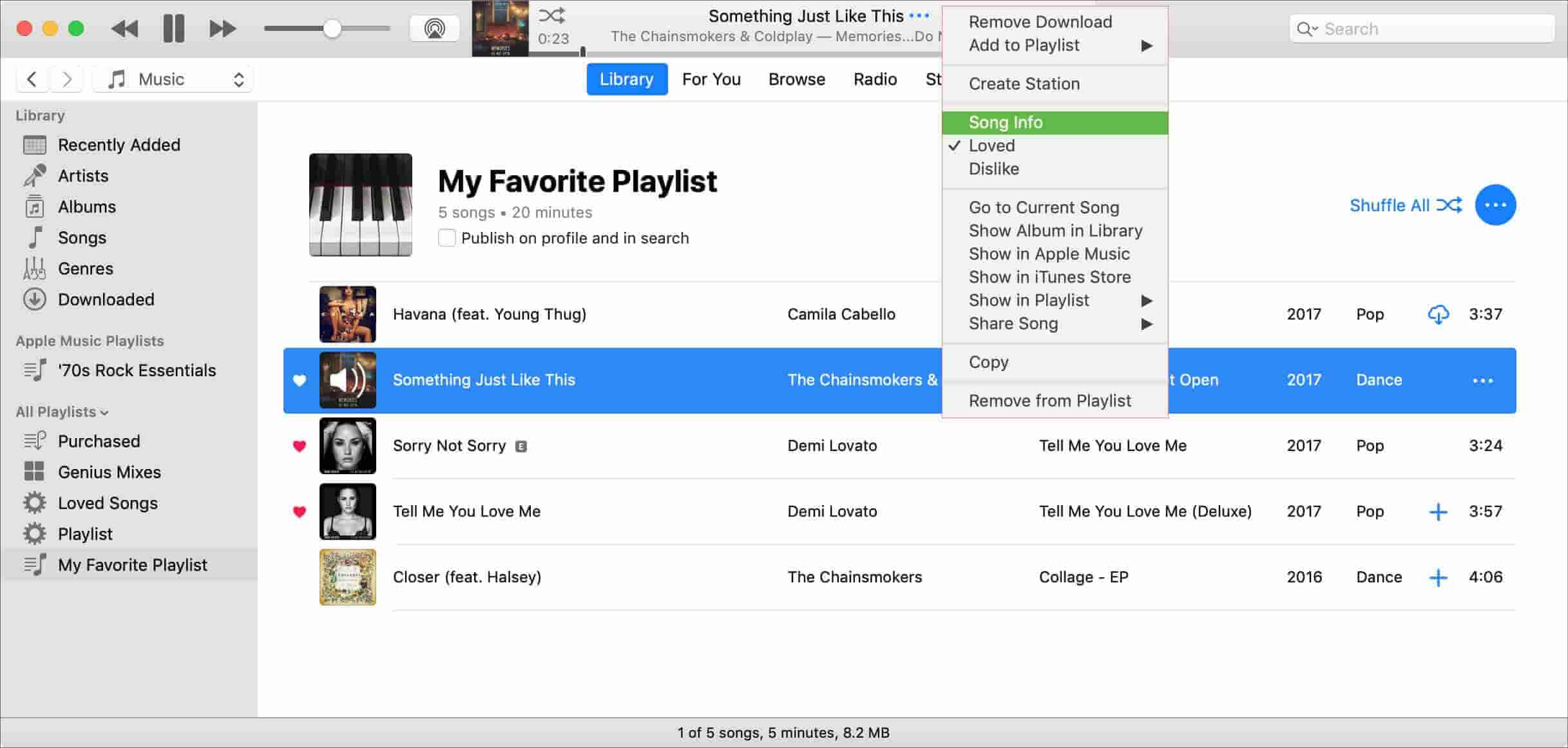Click the Shuffle All button
Screen dimensions: 1568x748
1406,205
